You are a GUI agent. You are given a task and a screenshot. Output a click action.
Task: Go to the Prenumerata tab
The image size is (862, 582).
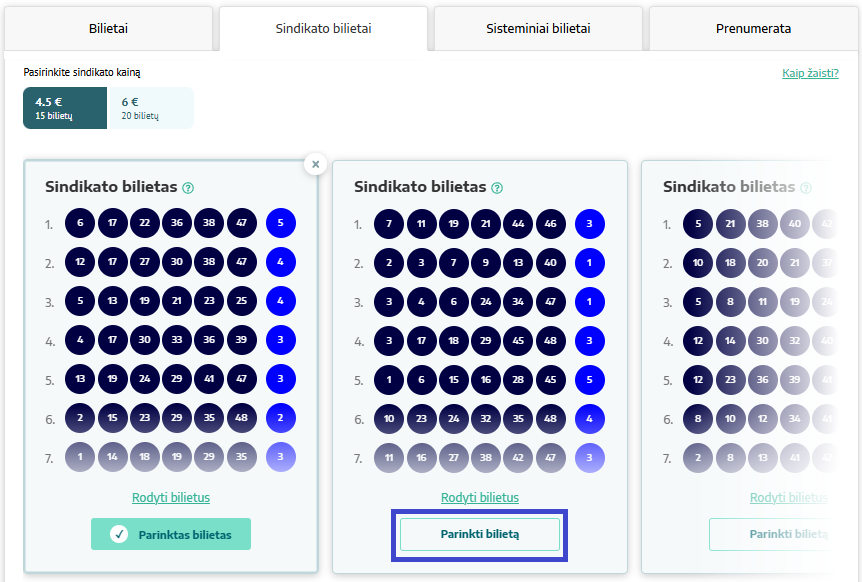click(753, 29)
